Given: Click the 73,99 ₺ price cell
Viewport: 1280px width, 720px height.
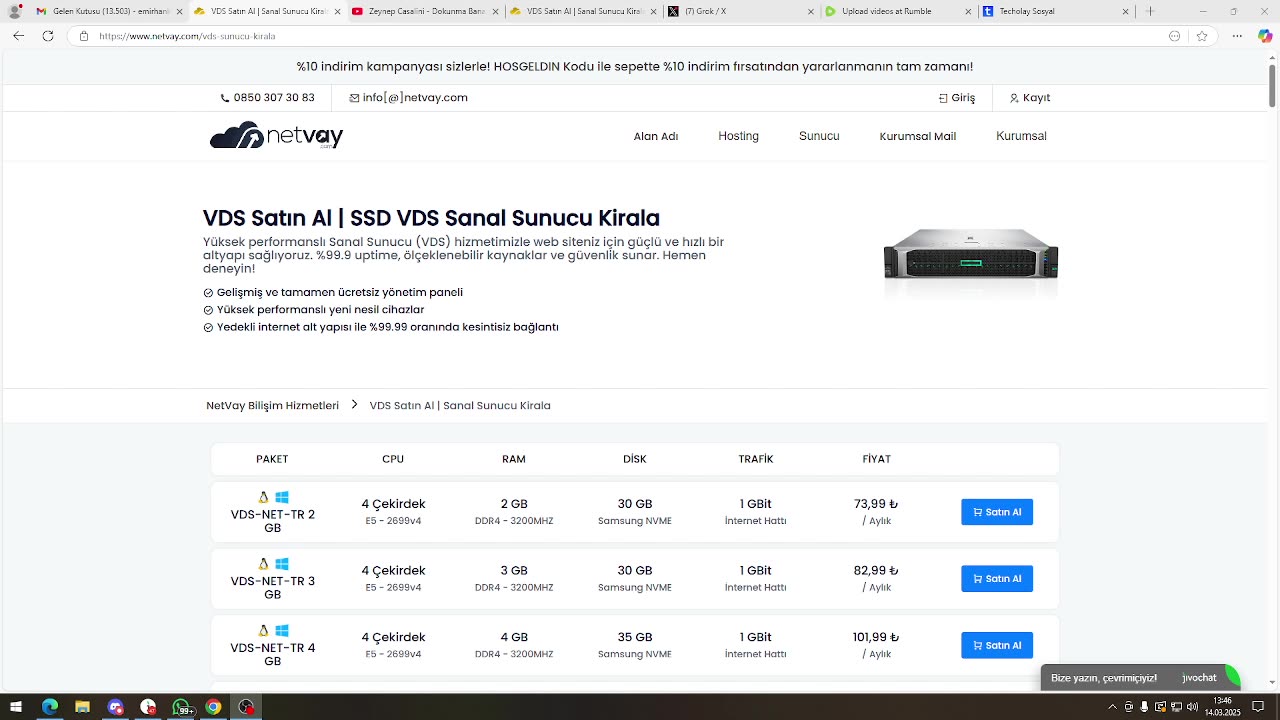Looking at the screenshot, I should point(876,512).
